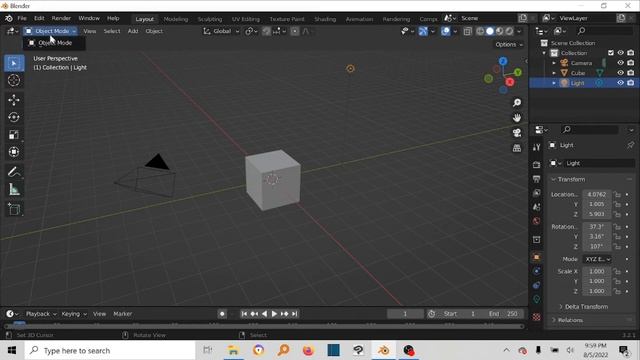Play the animation
Screen dimensions: 640x360
point(274,314)
